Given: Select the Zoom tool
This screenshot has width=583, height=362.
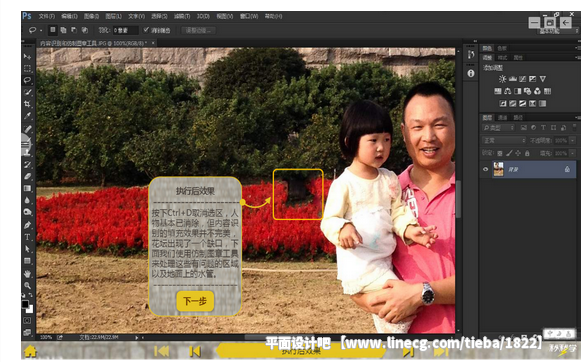Looking at the screenshot, I should coord(27,286).
